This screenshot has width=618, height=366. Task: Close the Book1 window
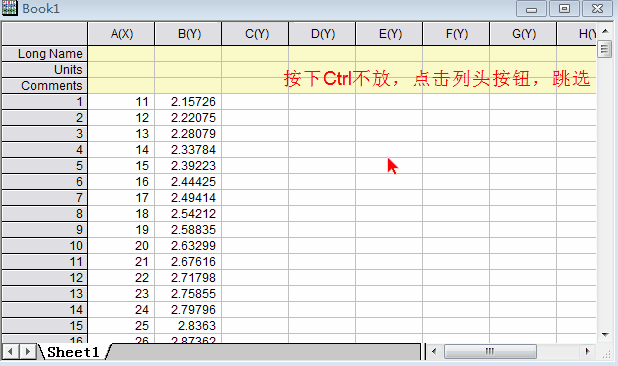click(x=598, y=9)
